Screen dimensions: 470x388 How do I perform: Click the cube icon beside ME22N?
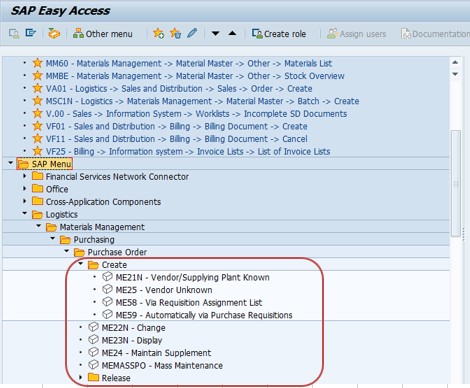tap(93, 327)
